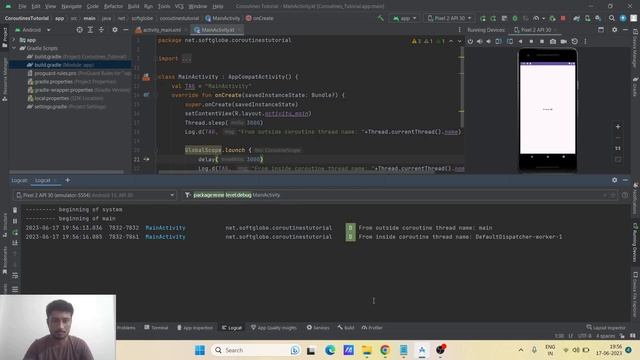Click the Logcat filter input field
Image resolution: width=640 pixels, height=360 pixels.
pos(399,195)
